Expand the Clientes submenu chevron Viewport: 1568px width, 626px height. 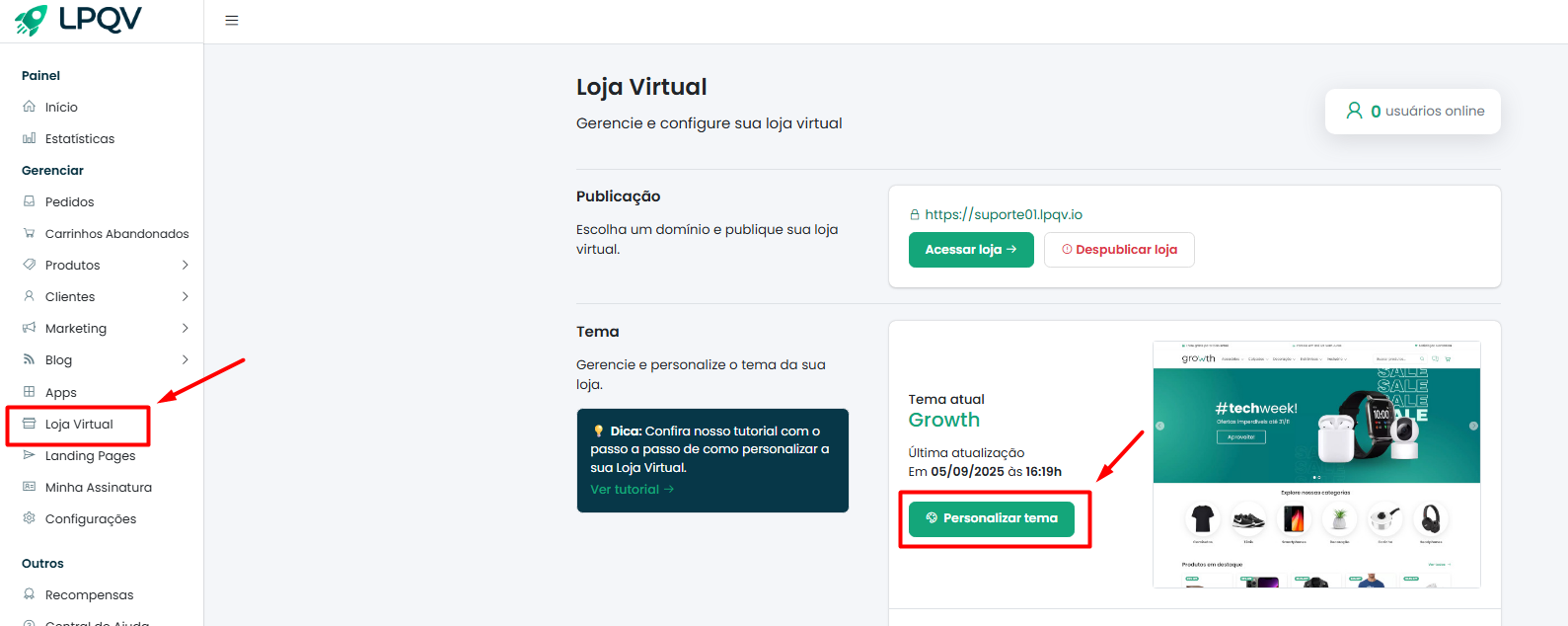pos(186,296)
